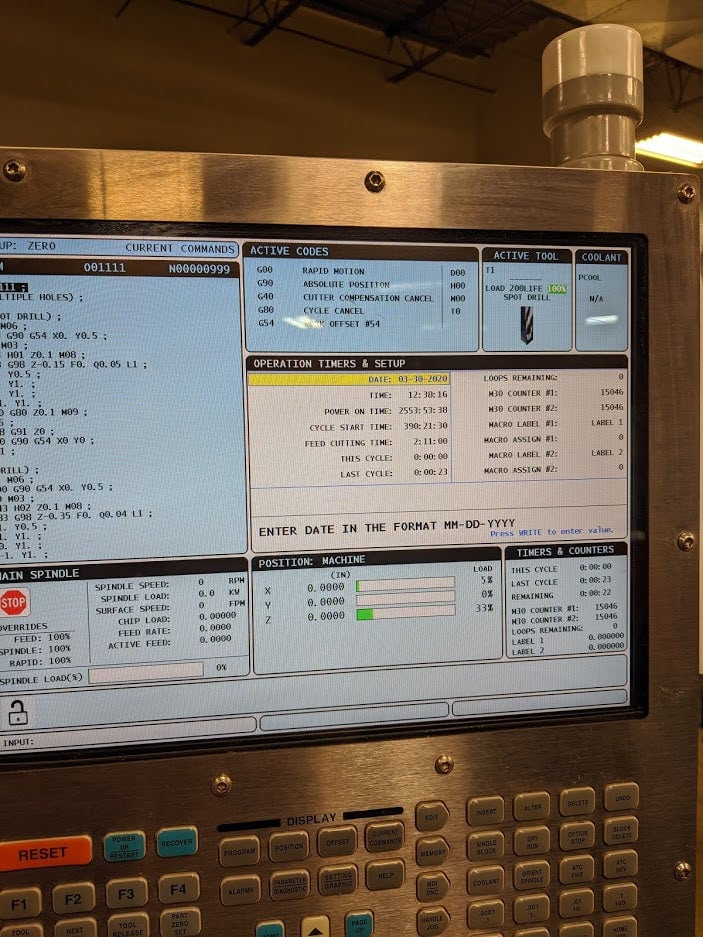Push the PART ZERO SET key
This screenshot has width=703, height=937.
(x=180, y=922)
